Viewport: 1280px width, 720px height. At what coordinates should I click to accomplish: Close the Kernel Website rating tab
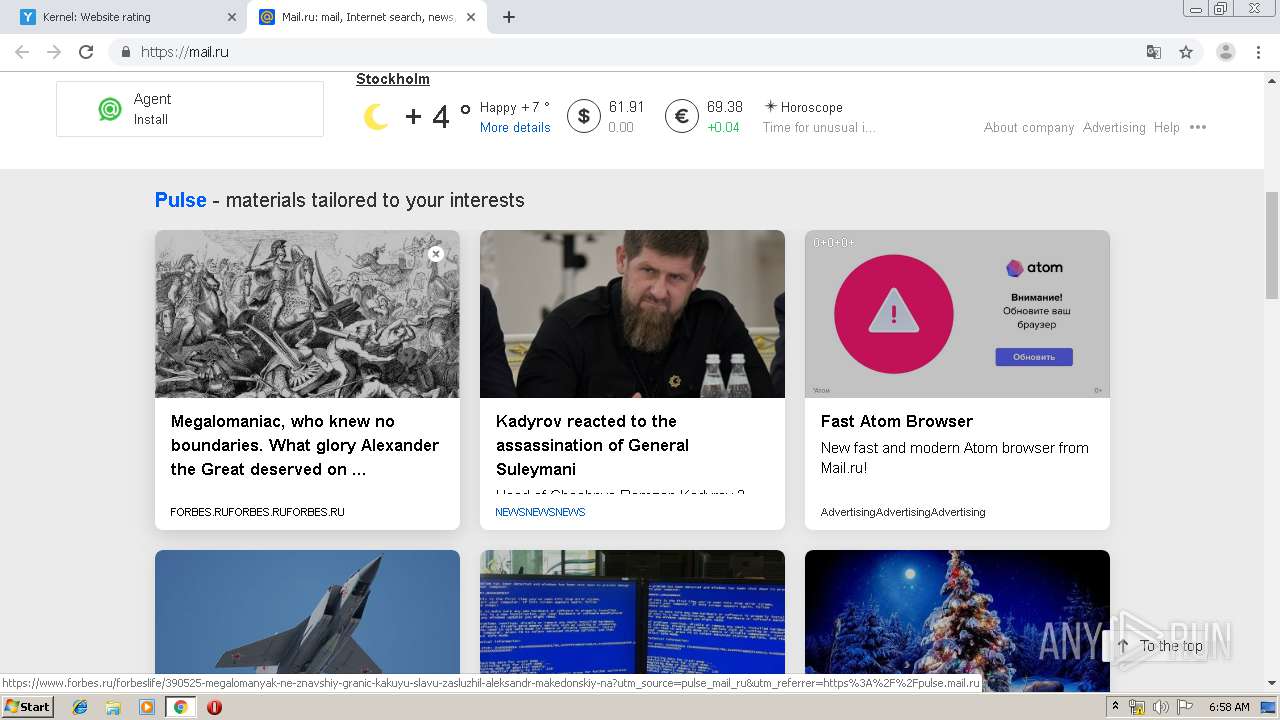[x=232, y=17]
